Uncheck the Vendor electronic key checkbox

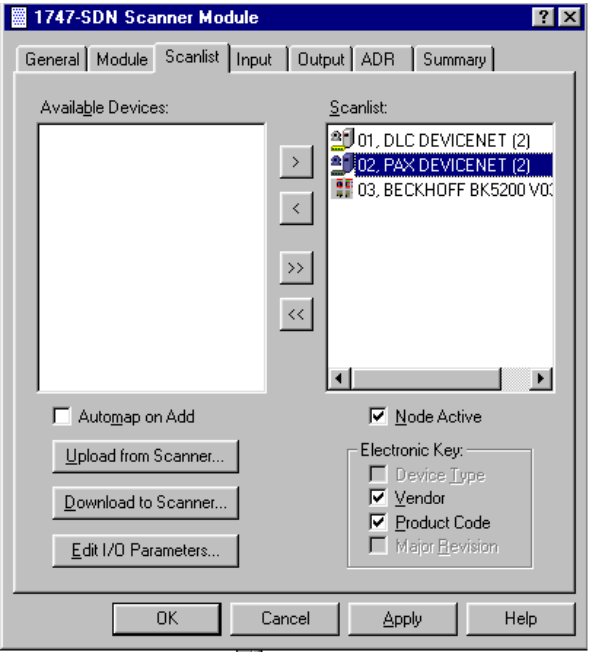click(x=378, y=498)
